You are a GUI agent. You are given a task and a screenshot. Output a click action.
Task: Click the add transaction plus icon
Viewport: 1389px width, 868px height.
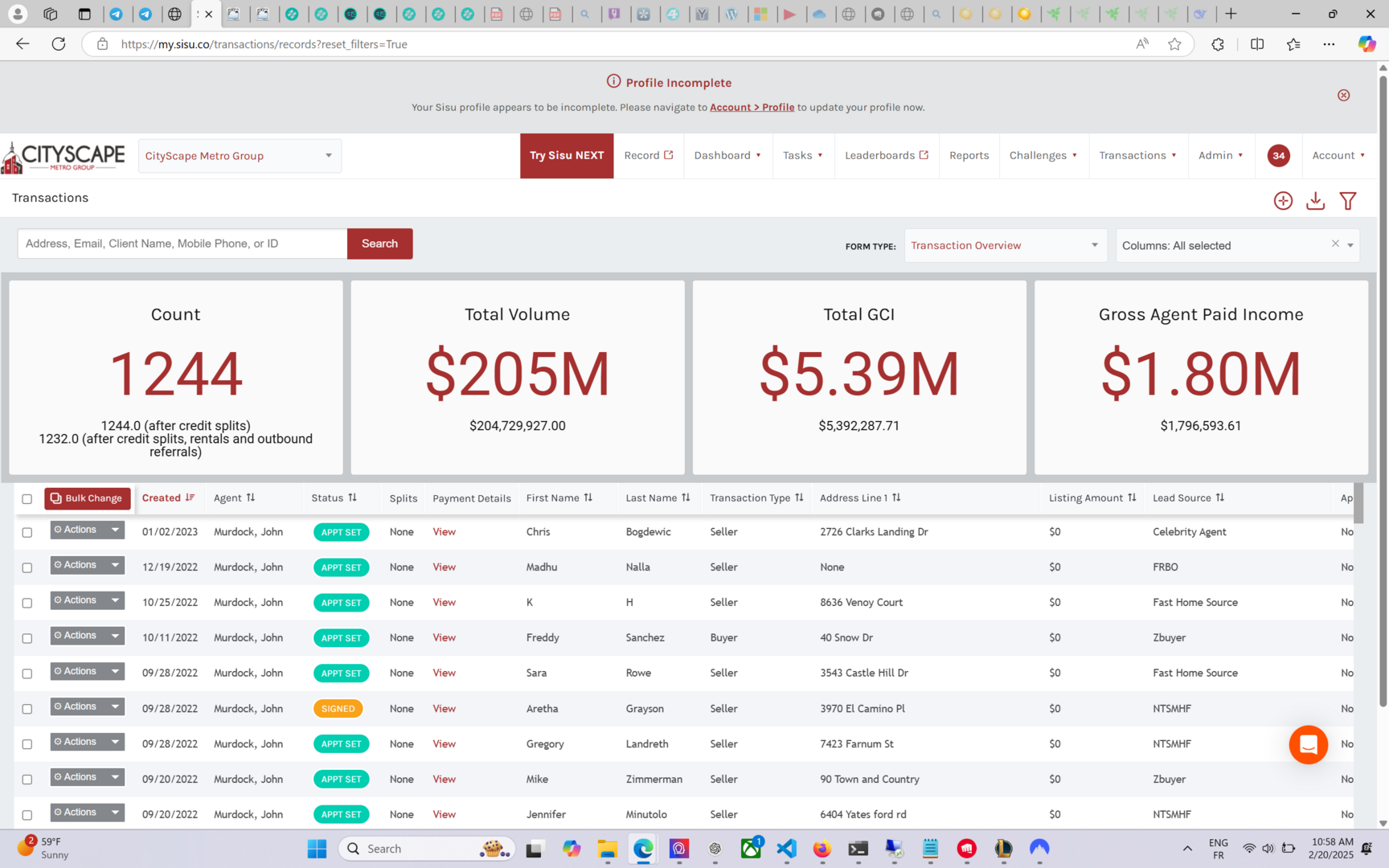pos(1283,201)
